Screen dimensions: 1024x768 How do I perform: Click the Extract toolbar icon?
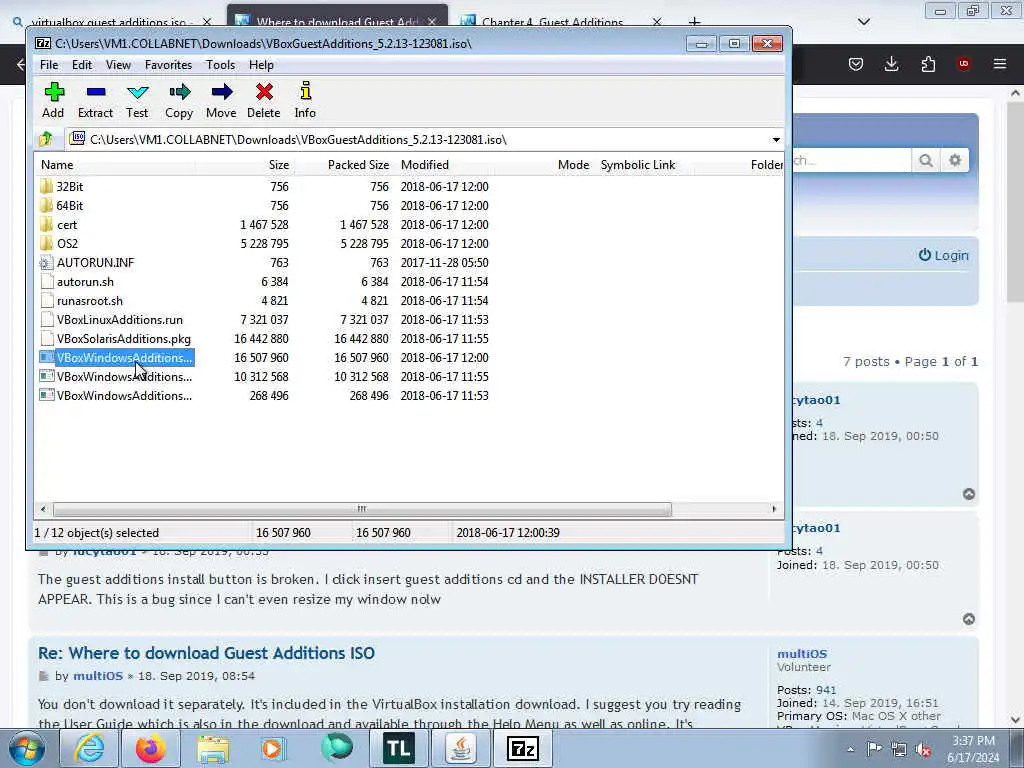[x=95, y=100]
